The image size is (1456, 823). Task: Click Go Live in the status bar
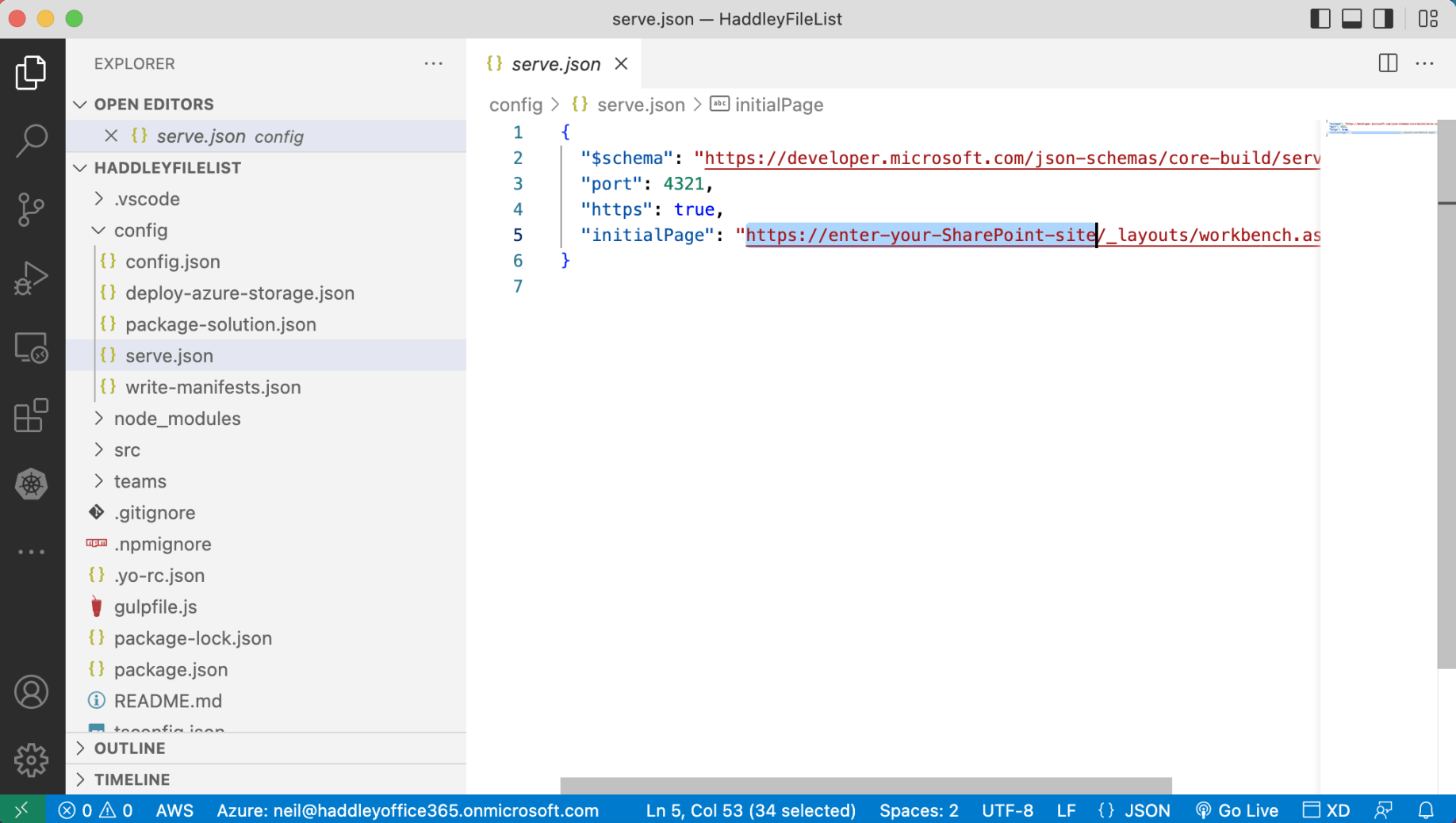[1237, 810]
